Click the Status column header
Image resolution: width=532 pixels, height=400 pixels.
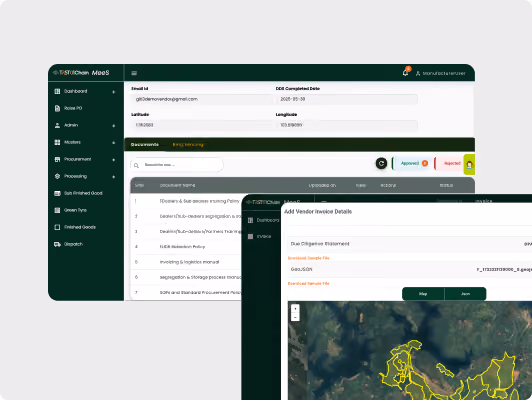pyautogui.click(x=446, y=186)
